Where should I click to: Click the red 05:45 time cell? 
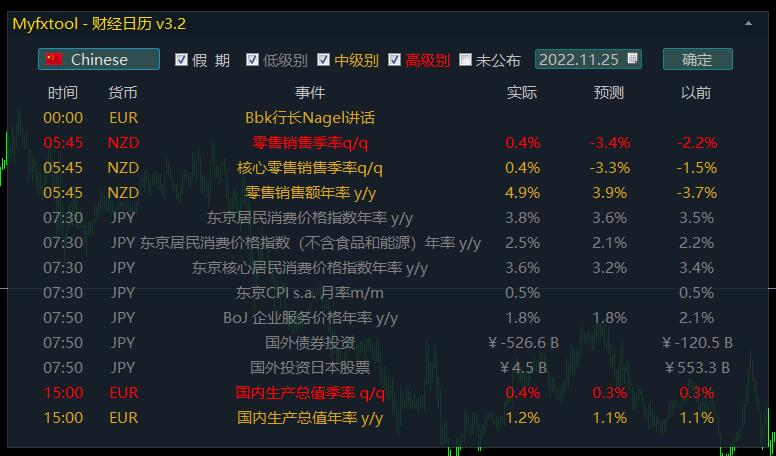point(63,143)
